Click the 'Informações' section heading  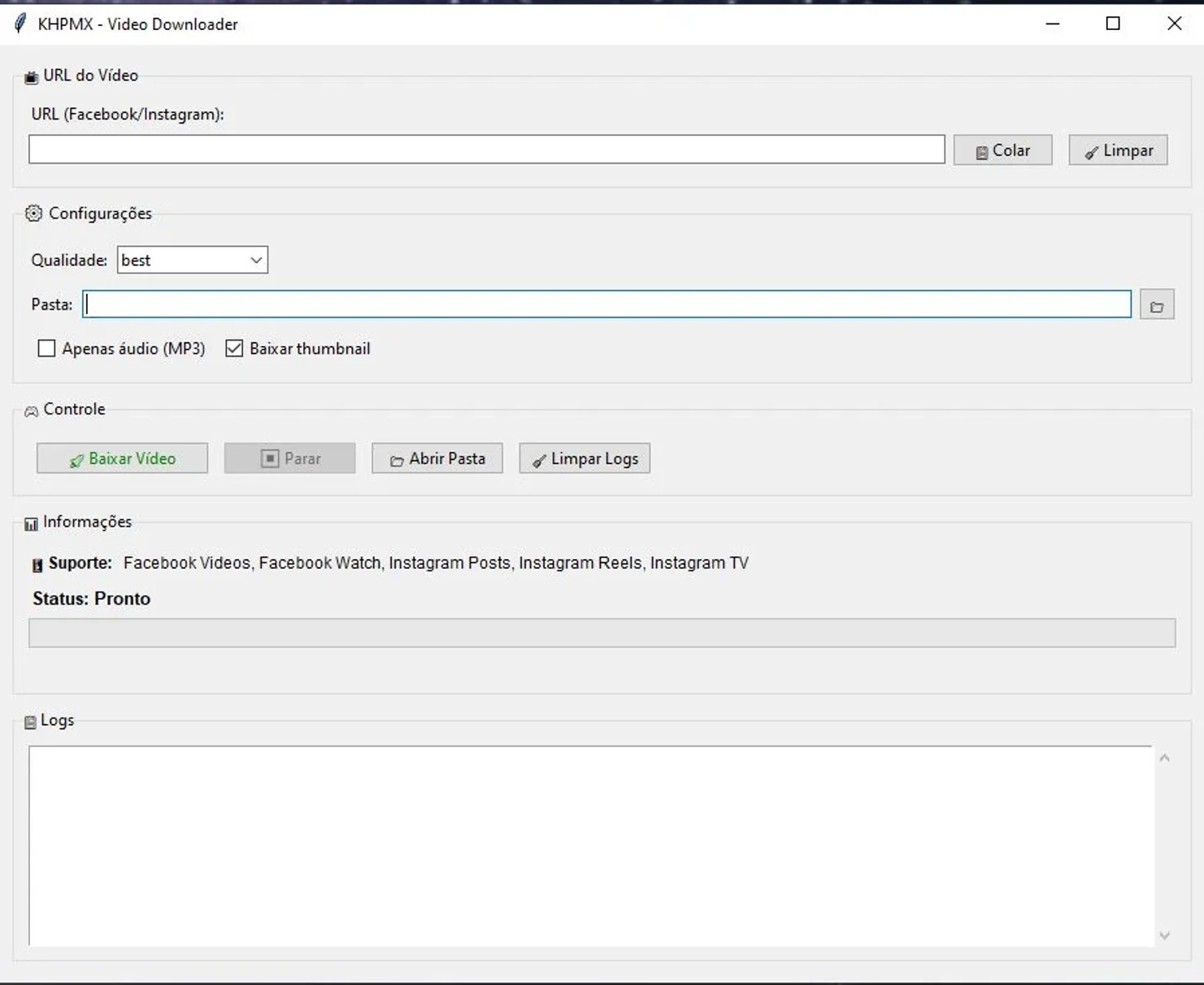[x=87, y=522]
